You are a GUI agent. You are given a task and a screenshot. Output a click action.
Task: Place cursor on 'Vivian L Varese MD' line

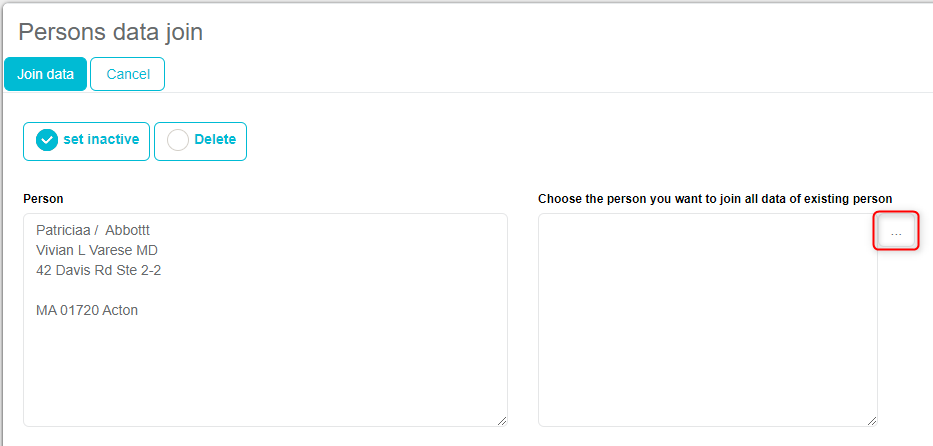(97, 250)
